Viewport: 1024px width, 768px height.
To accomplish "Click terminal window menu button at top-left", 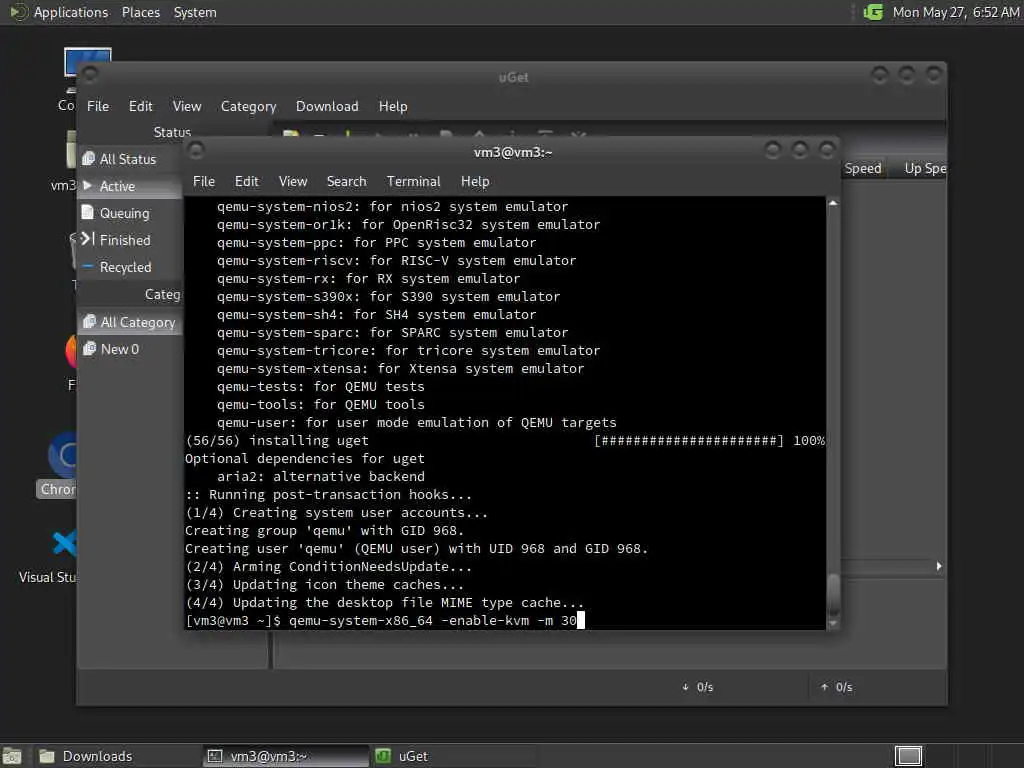I will (x=196, y=151).
